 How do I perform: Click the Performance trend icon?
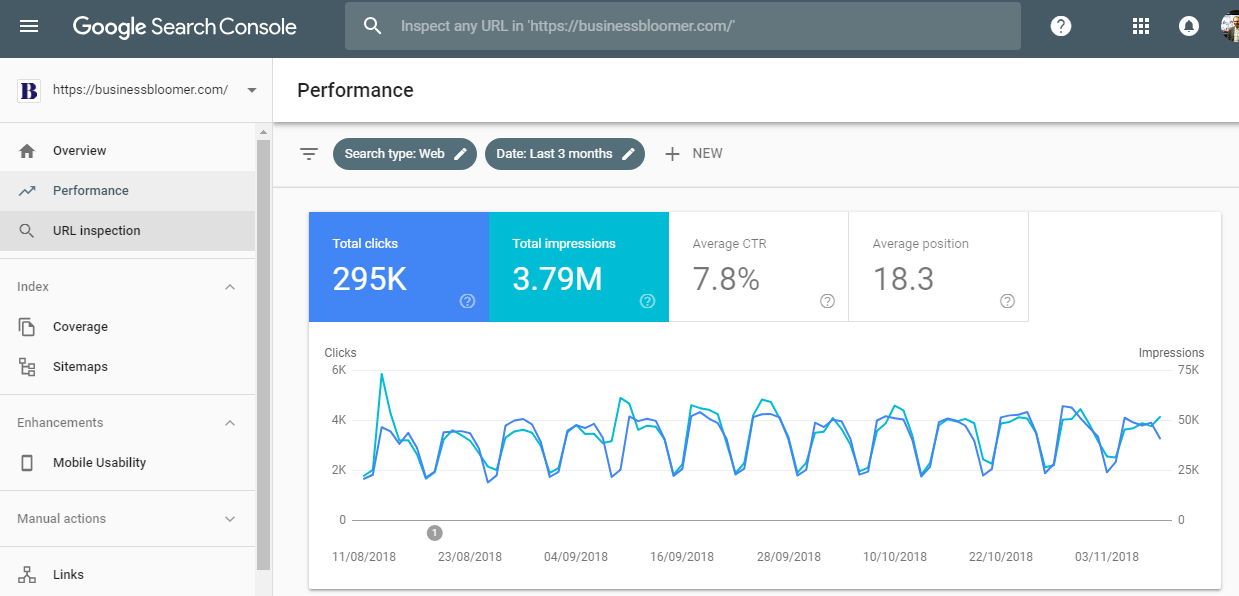(x=27, y=191)
